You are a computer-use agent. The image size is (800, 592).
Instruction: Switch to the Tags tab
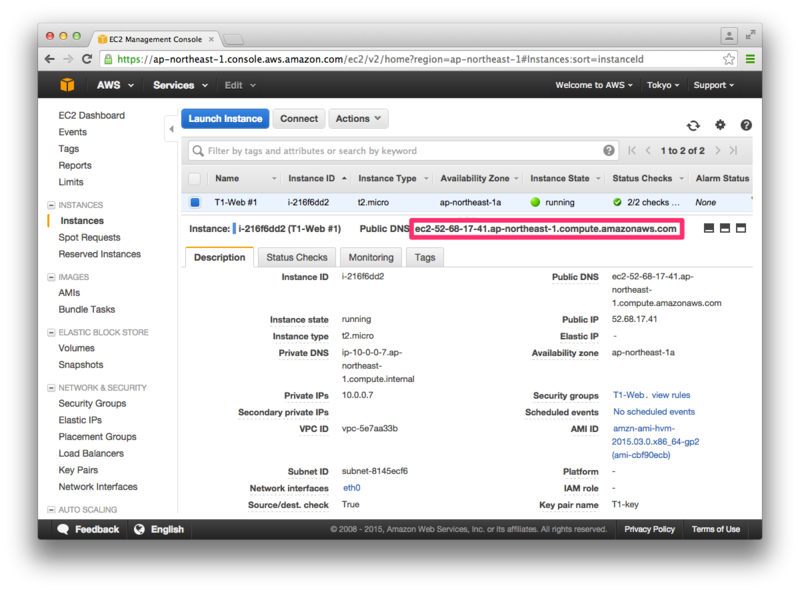click(424, 257)
